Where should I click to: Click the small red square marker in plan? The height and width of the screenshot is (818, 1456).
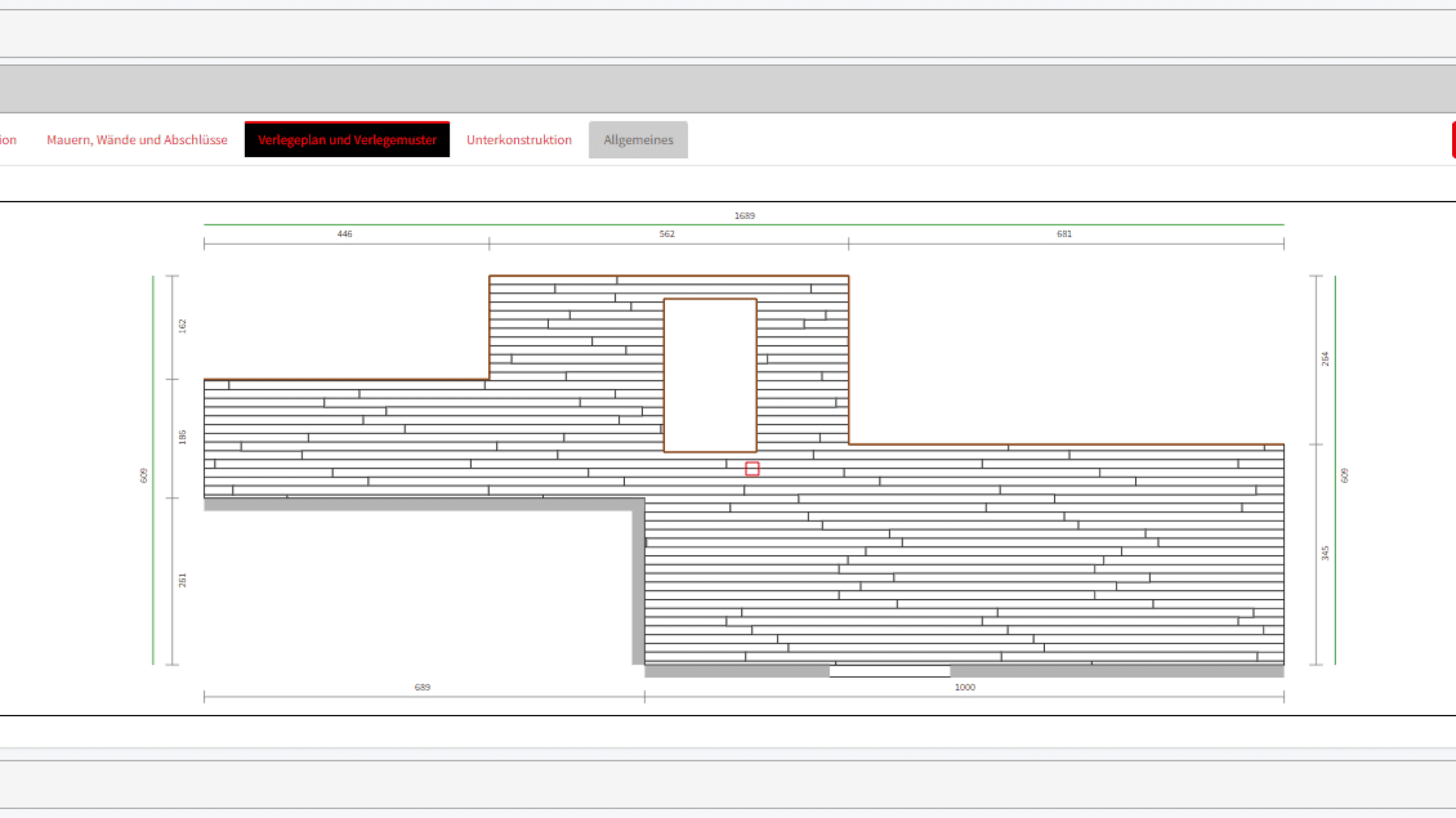[752, 469]
